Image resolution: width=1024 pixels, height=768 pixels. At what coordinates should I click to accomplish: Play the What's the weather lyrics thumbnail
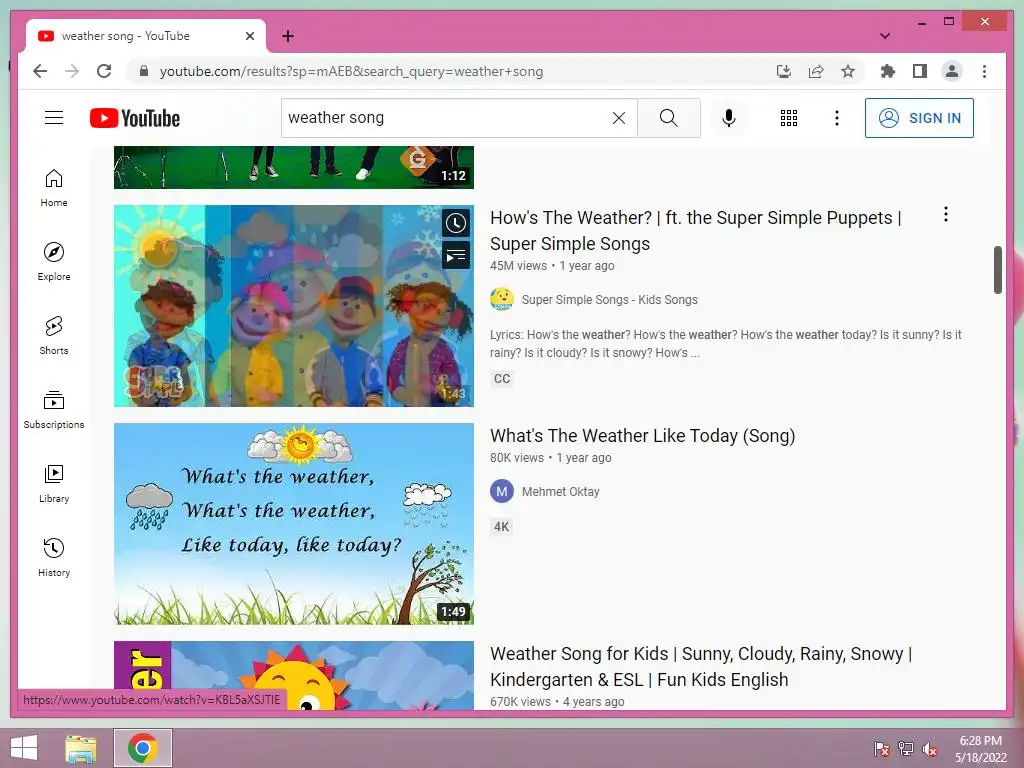(x=293, y=524)
